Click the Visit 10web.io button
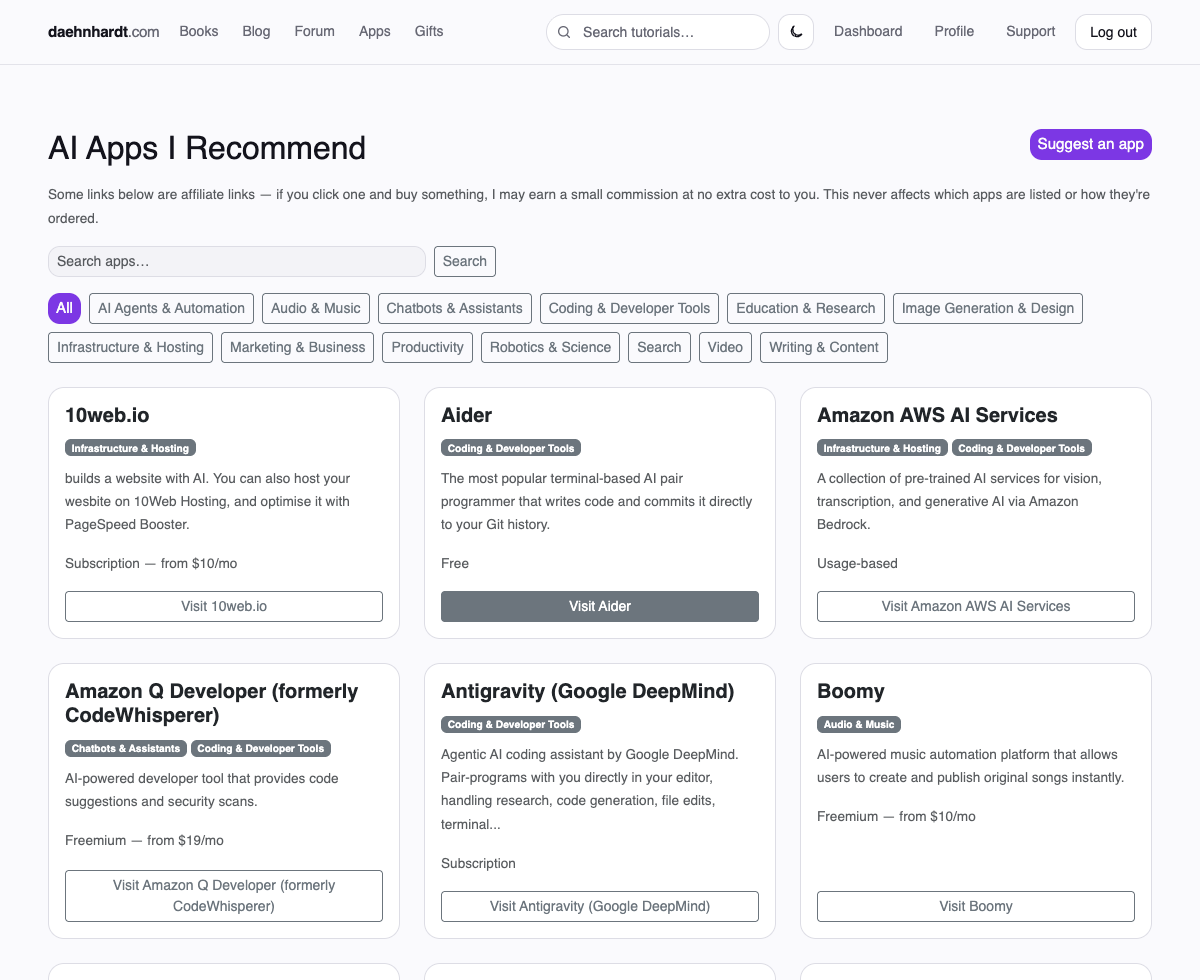 [224, 606]
